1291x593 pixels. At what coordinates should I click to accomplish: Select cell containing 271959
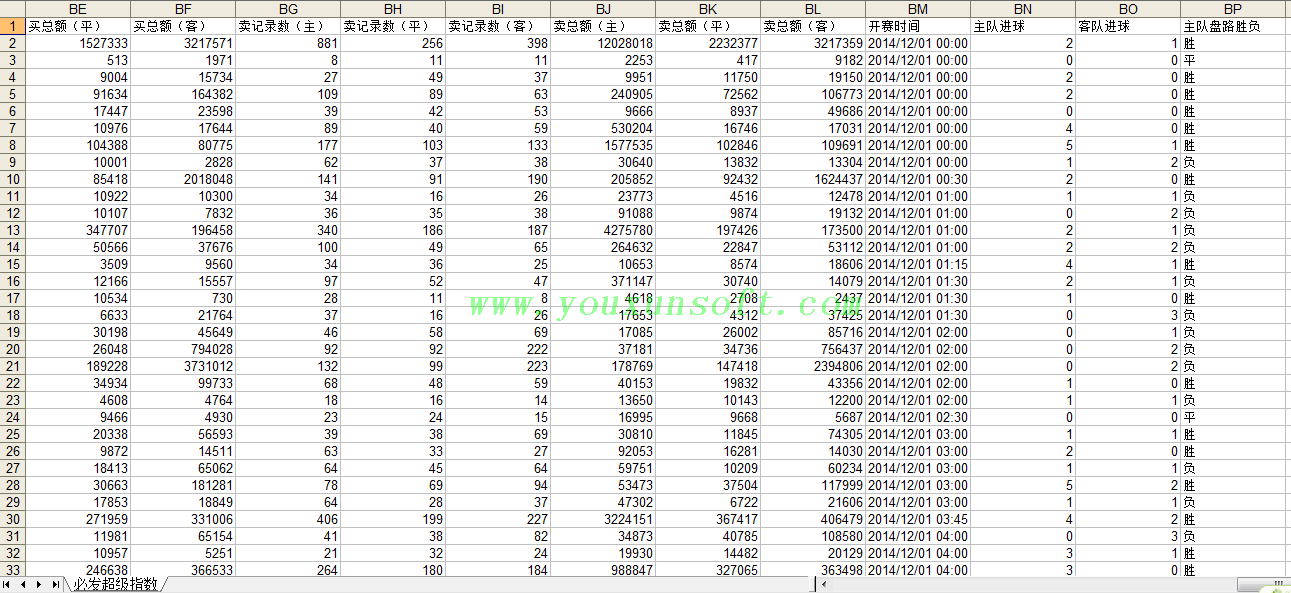pos(78,519)
